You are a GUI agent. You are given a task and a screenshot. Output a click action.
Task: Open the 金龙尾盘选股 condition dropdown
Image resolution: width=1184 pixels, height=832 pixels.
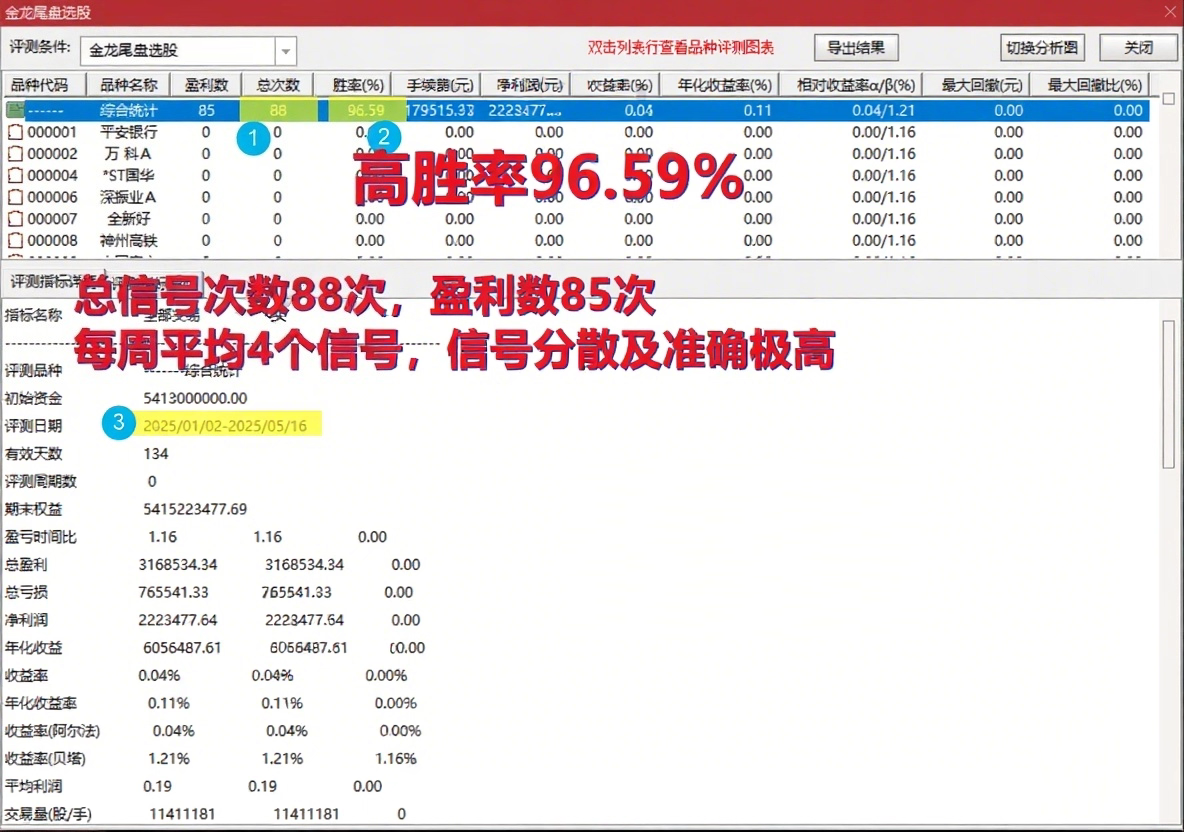(286, 50)
